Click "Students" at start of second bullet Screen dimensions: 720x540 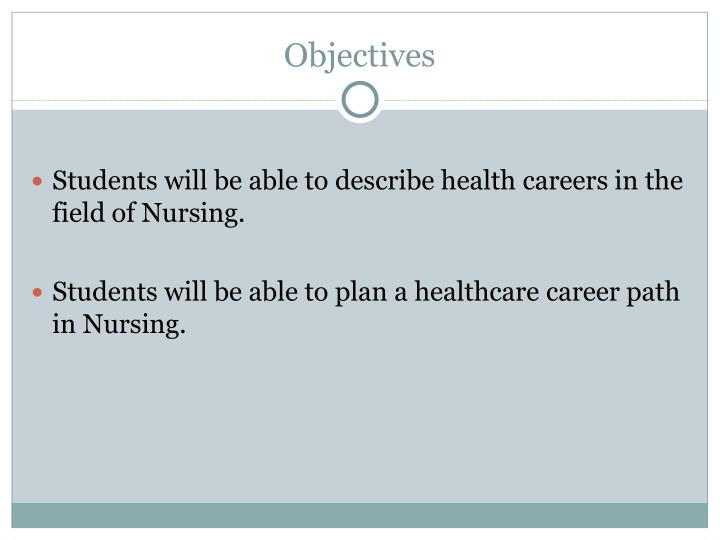point(105,292)
